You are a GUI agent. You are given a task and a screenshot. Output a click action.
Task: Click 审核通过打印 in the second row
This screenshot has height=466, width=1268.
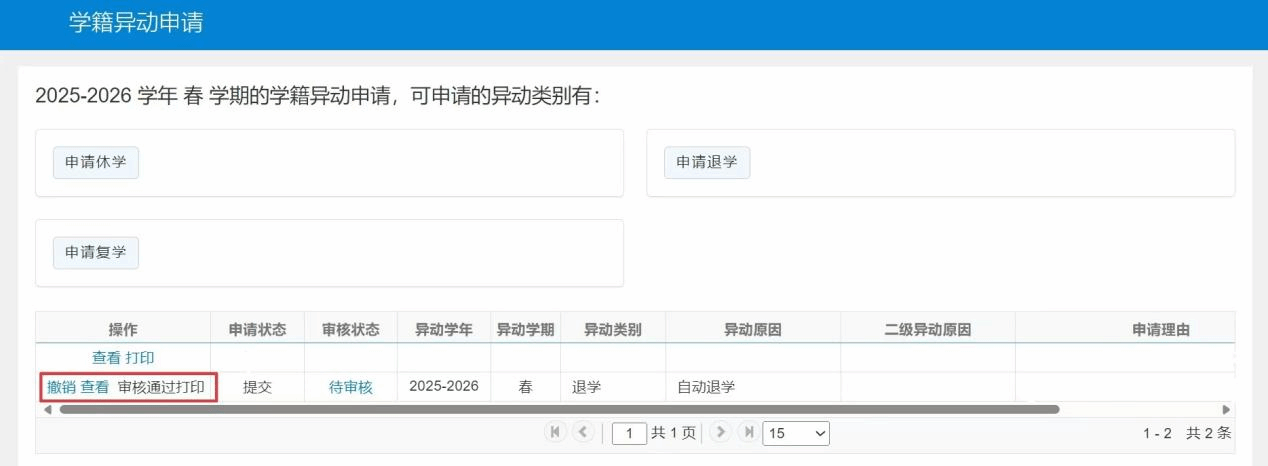coord(161,387)
